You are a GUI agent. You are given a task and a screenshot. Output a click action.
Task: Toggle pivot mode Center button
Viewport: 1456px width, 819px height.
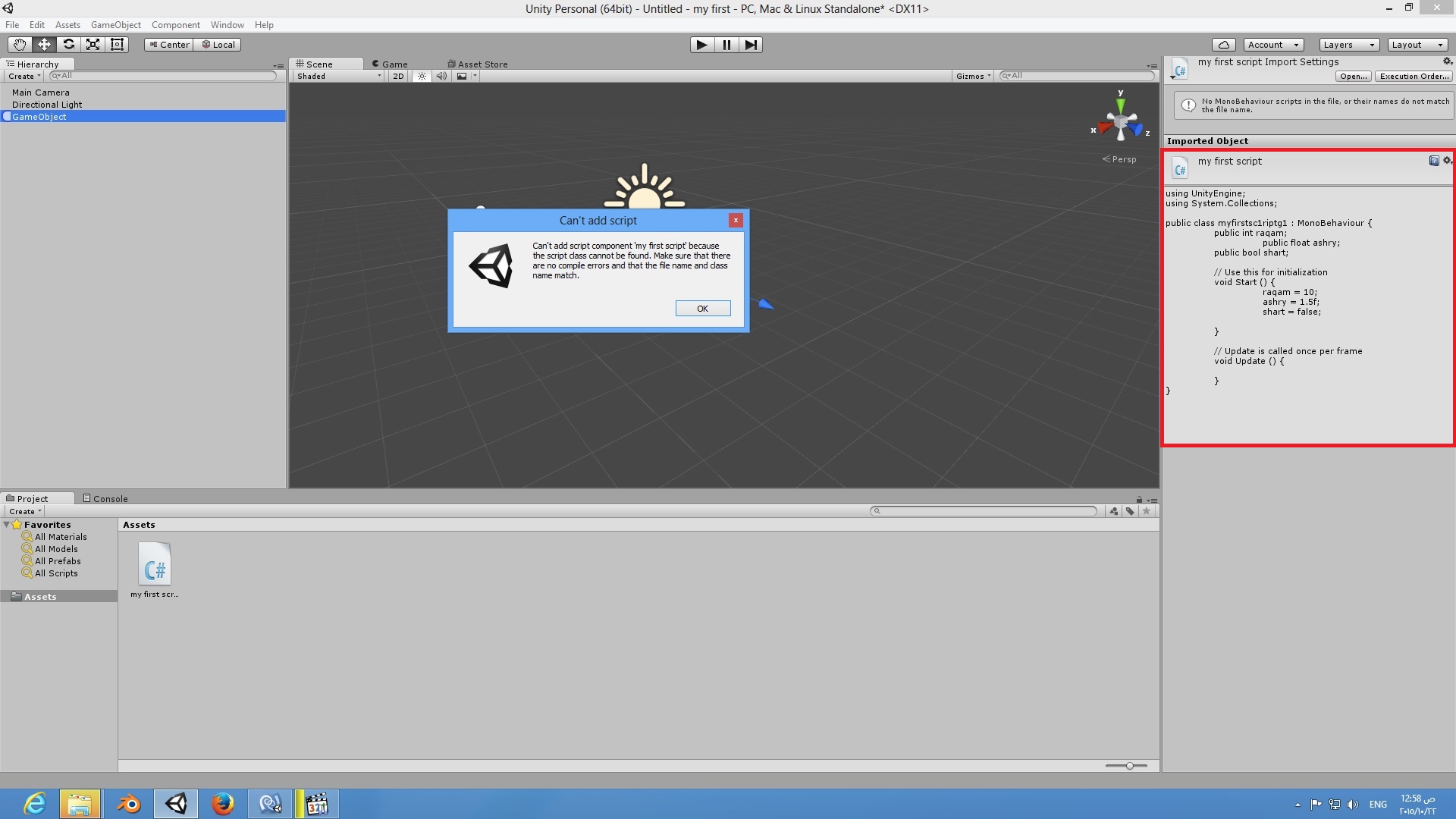coord(168,45)
